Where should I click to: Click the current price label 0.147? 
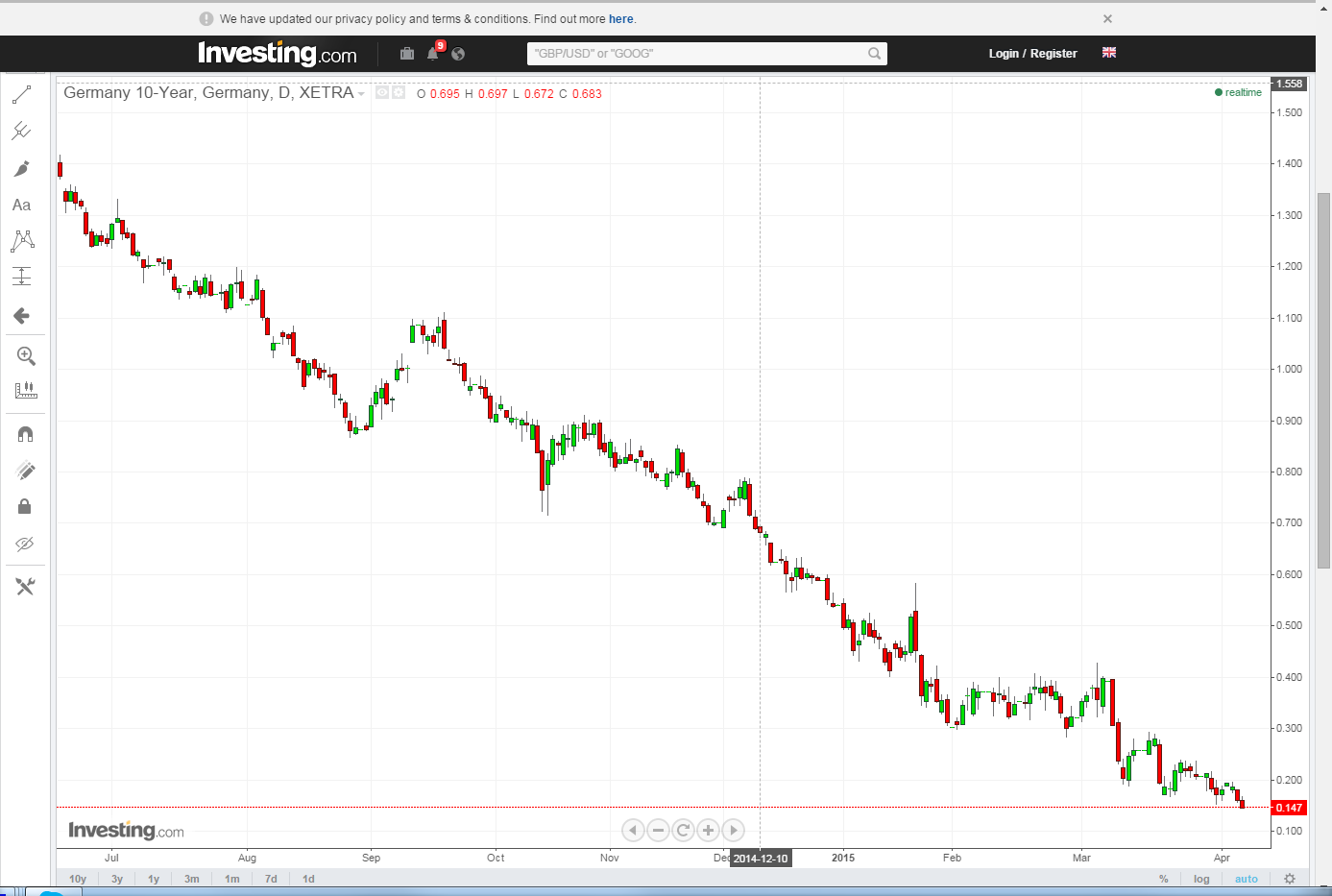(x=1289, y=808)
